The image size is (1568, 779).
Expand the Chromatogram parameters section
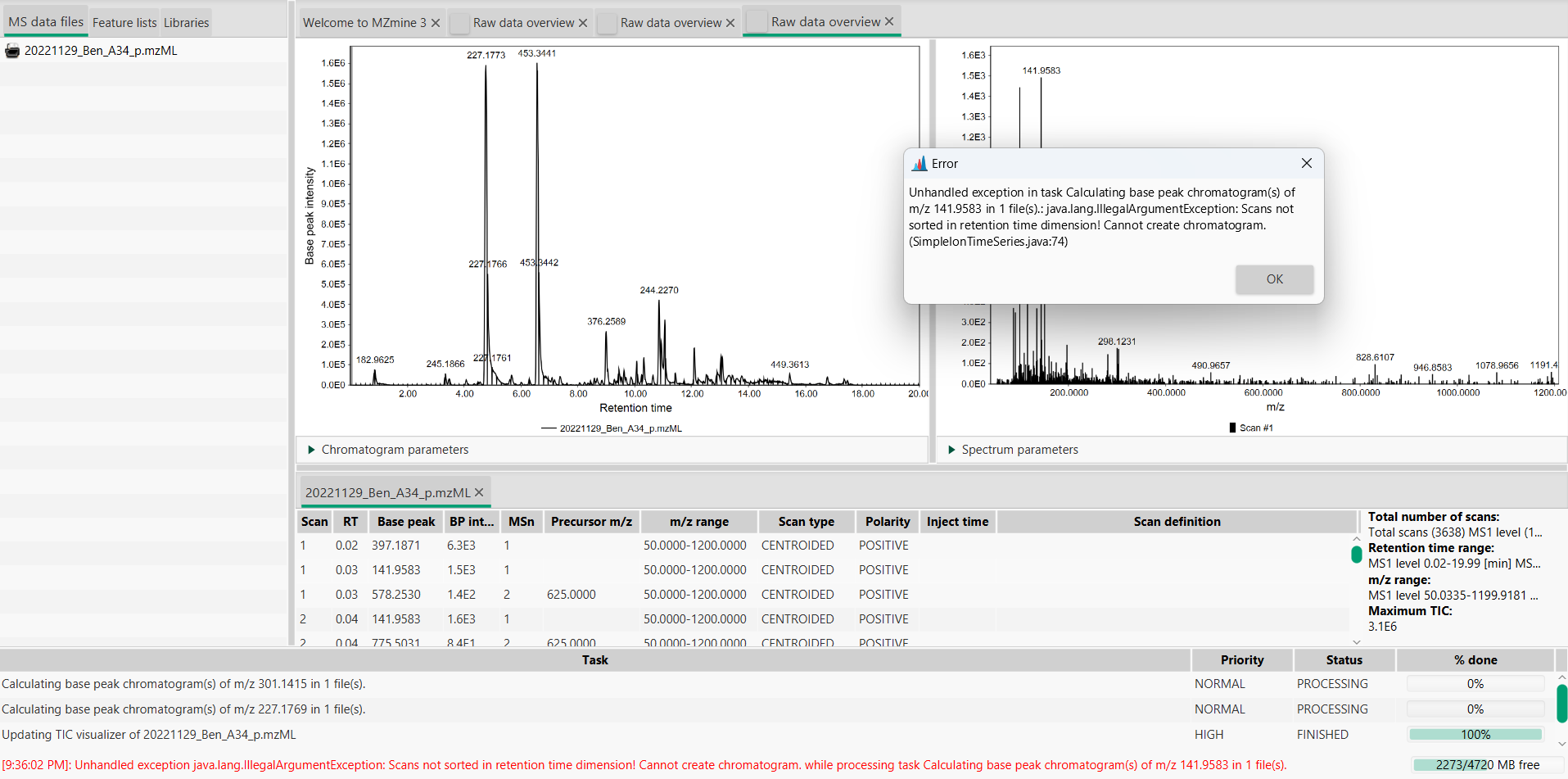coord(311,449)
